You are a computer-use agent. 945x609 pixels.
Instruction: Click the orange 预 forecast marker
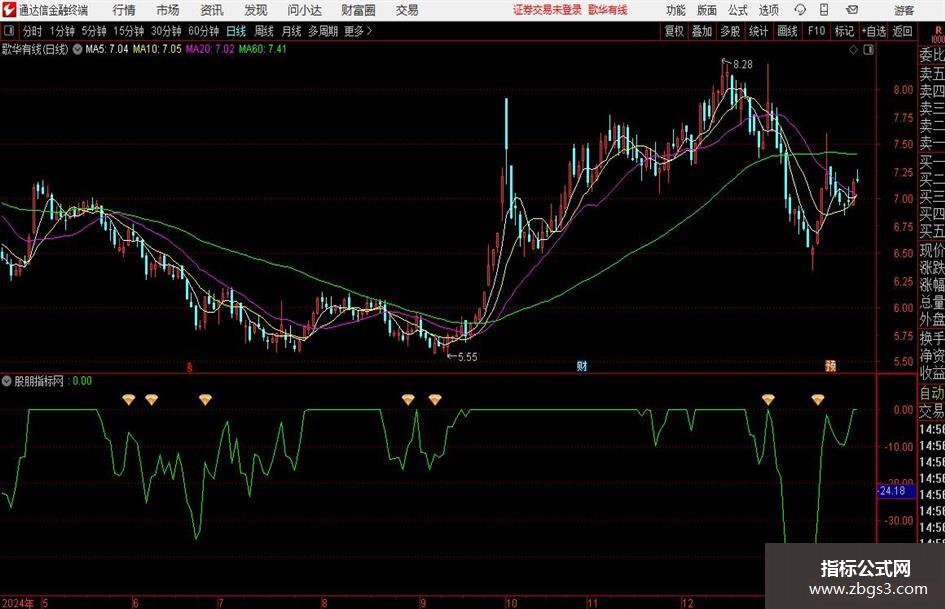pos(830,366)
